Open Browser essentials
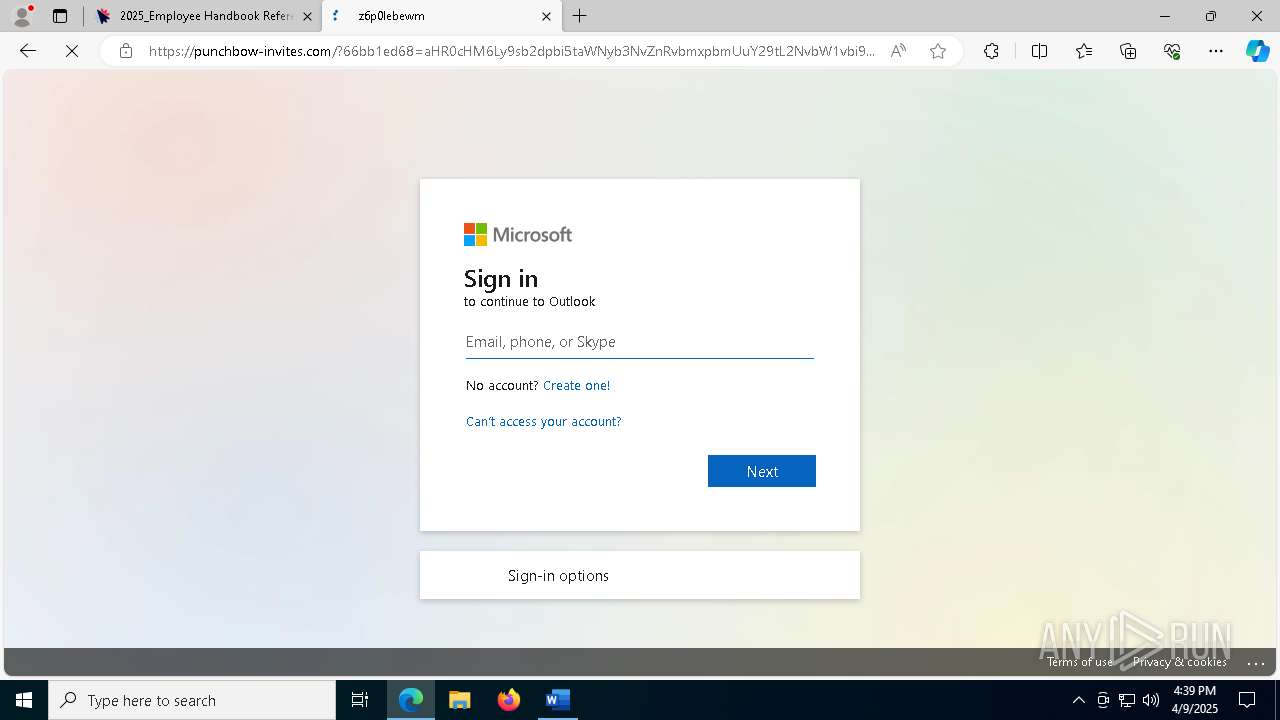1280x720 pixels. (x=1172, y=51)
